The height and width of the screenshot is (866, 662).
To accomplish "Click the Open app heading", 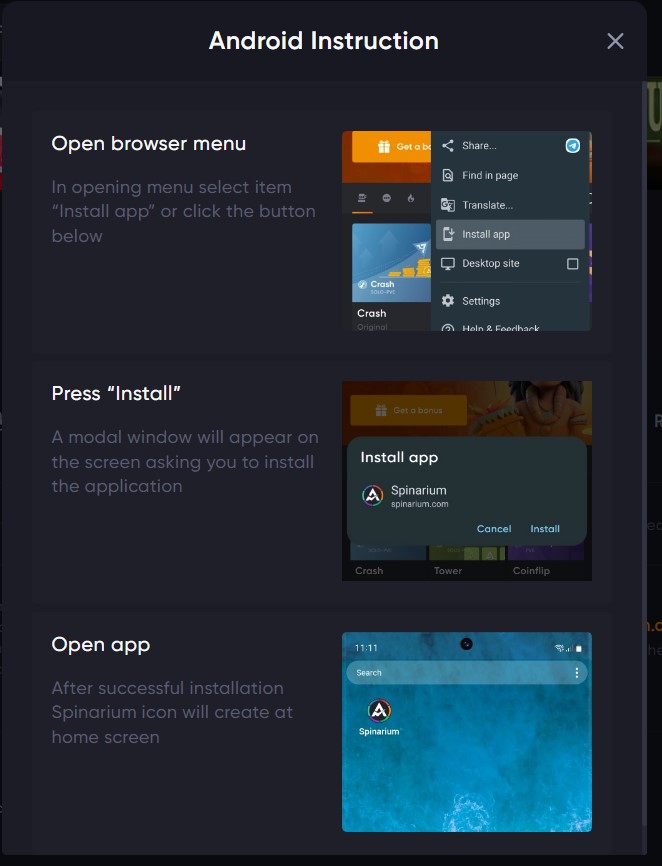I will [x=100, y=645].
